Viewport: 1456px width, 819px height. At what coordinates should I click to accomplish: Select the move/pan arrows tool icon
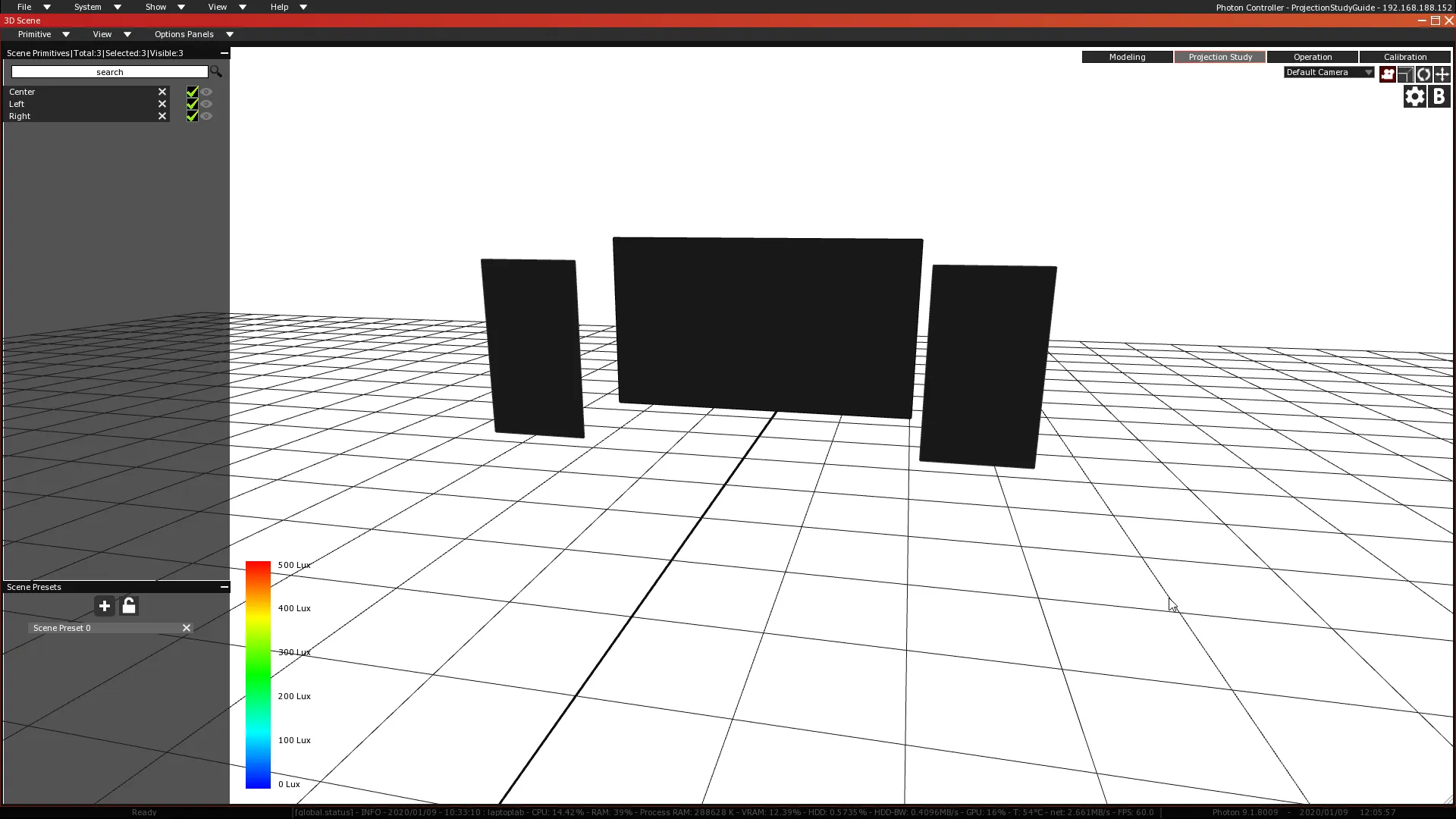[1442, 74]
